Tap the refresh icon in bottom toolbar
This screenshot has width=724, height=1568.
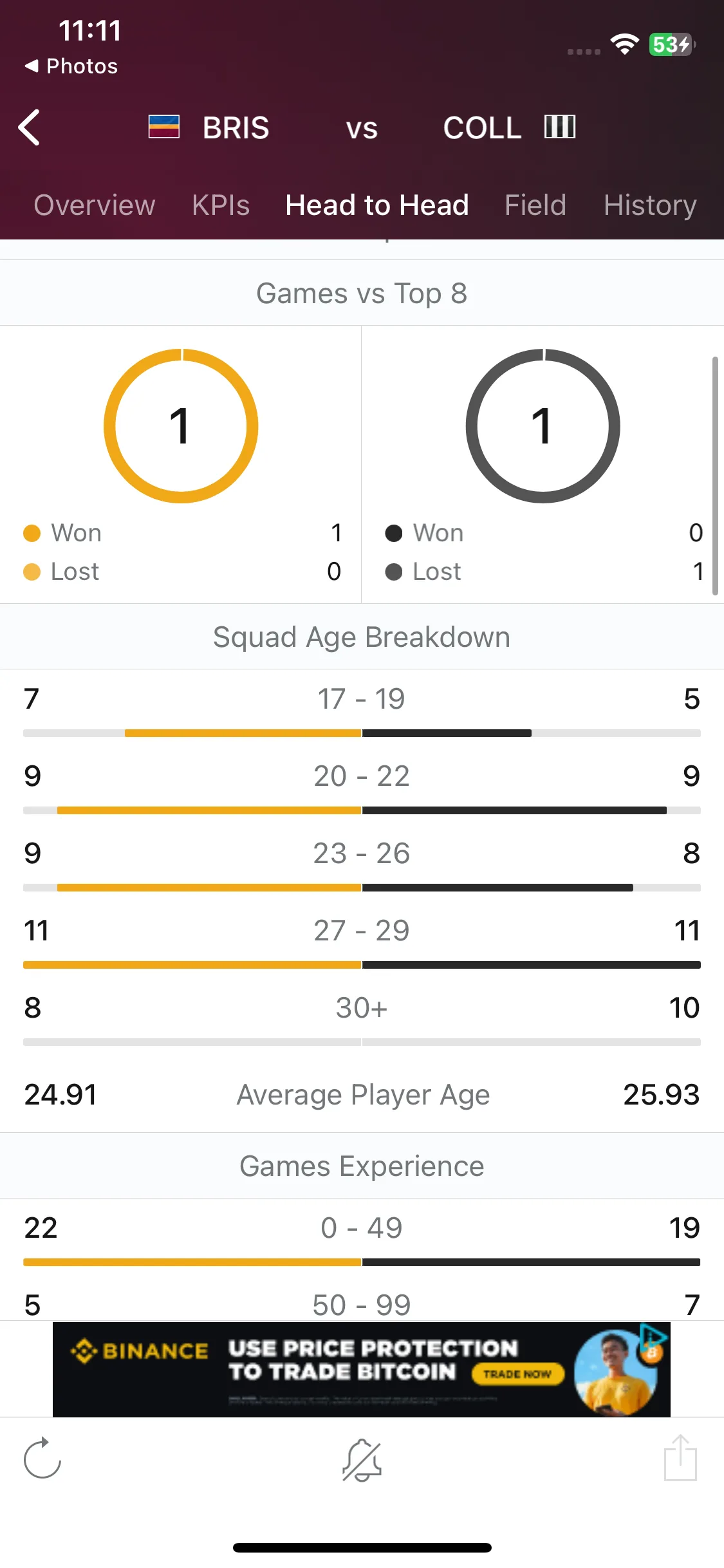click(x=42, y=1458)
